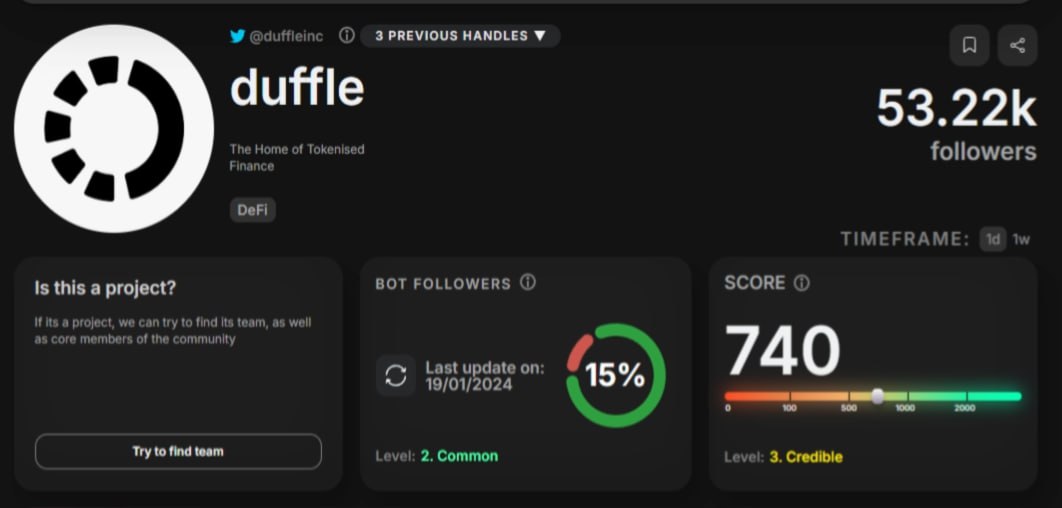Click the 15% bot followers ring
The width and height of the screenshot is (1062, 508).
point(616,375)
